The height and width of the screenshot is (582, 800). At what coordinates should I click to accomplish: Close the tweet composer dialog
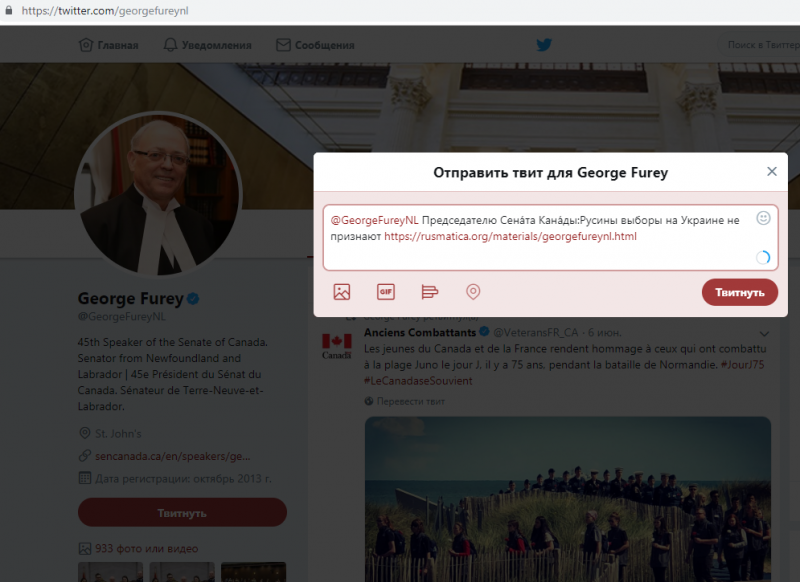click(772, 171)
